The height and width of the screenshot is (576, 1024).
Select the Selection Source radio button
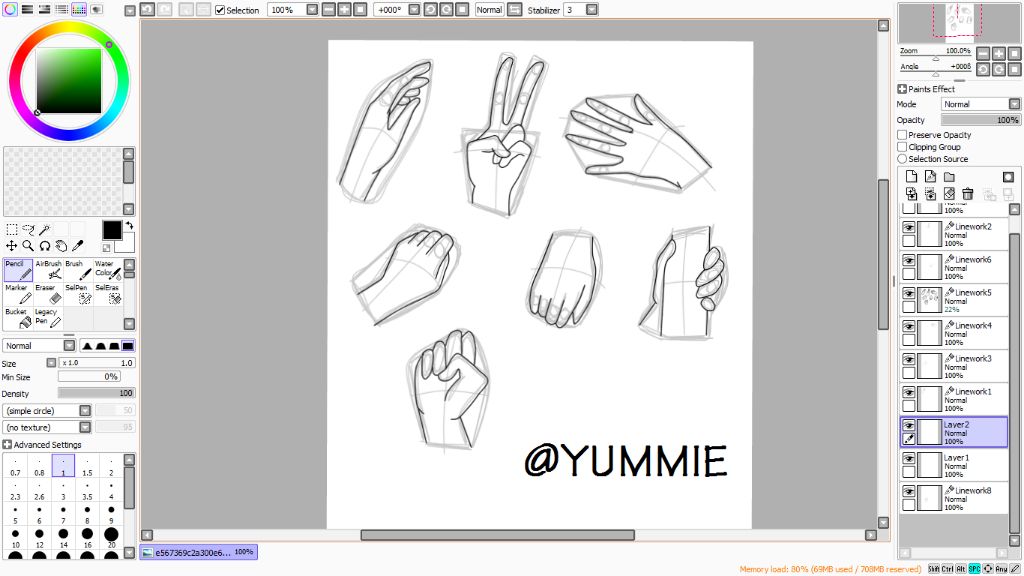902,159
